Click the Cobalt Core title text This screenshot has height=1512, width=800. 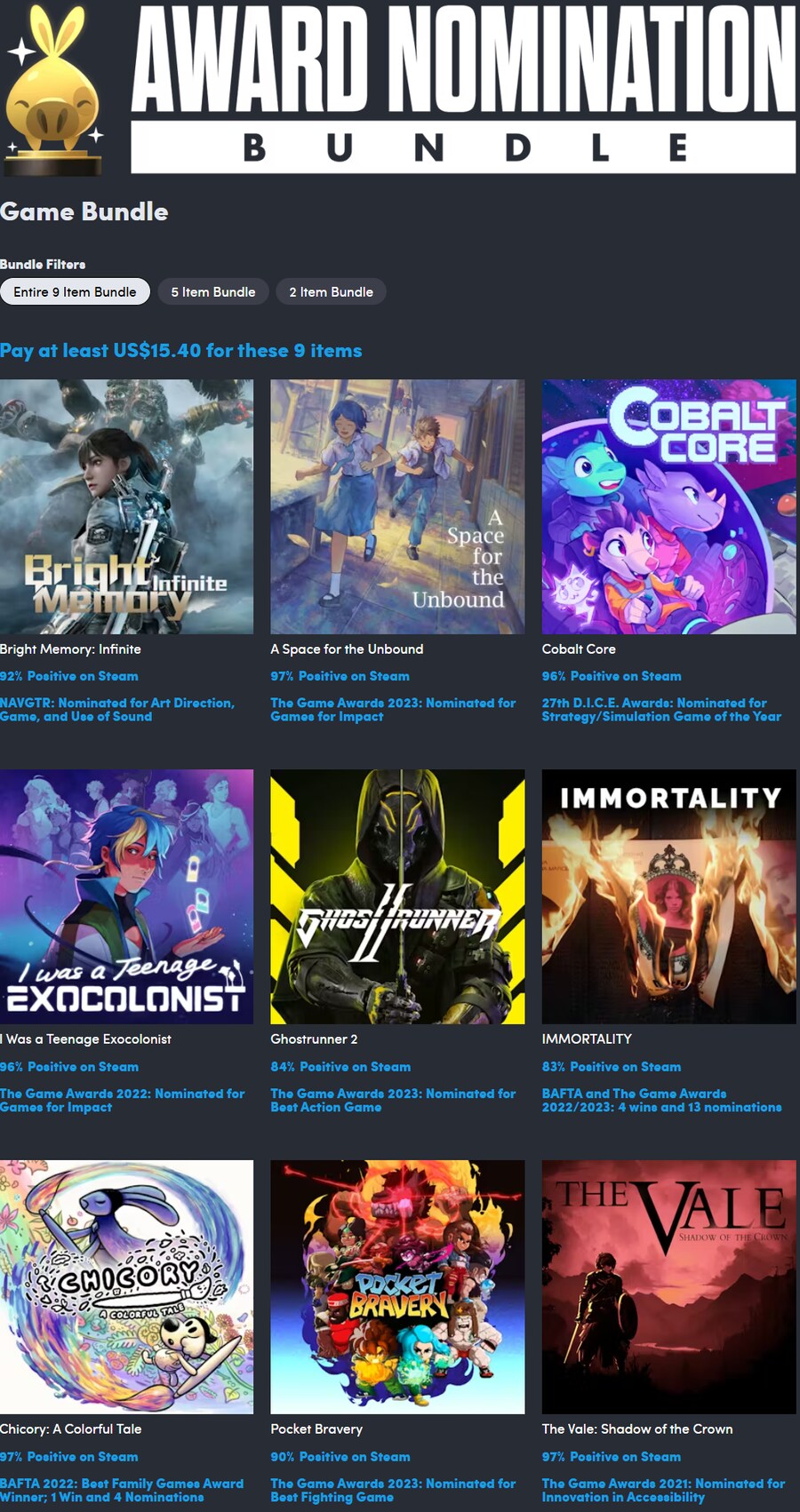(x=579, y=649)
